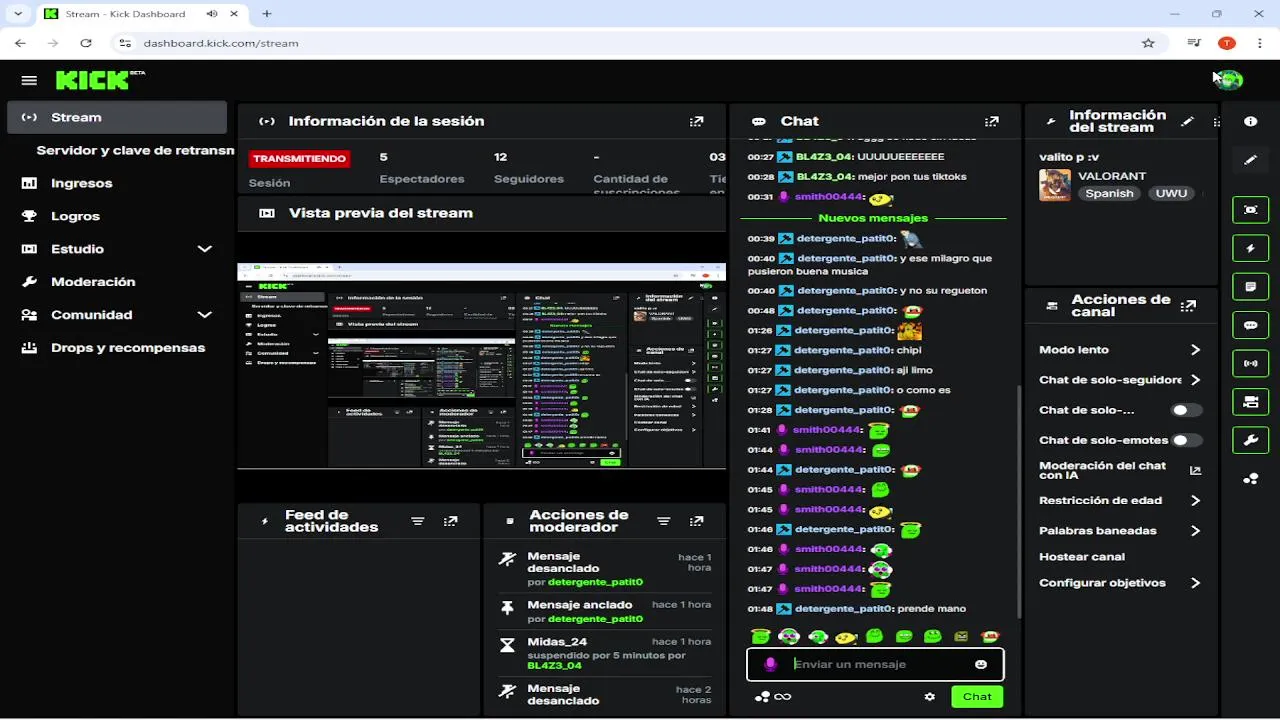This screenshot has height=720, width=1280.
Task: Select the halo frog emote in quick bar
Action: (x=761, y=636)
